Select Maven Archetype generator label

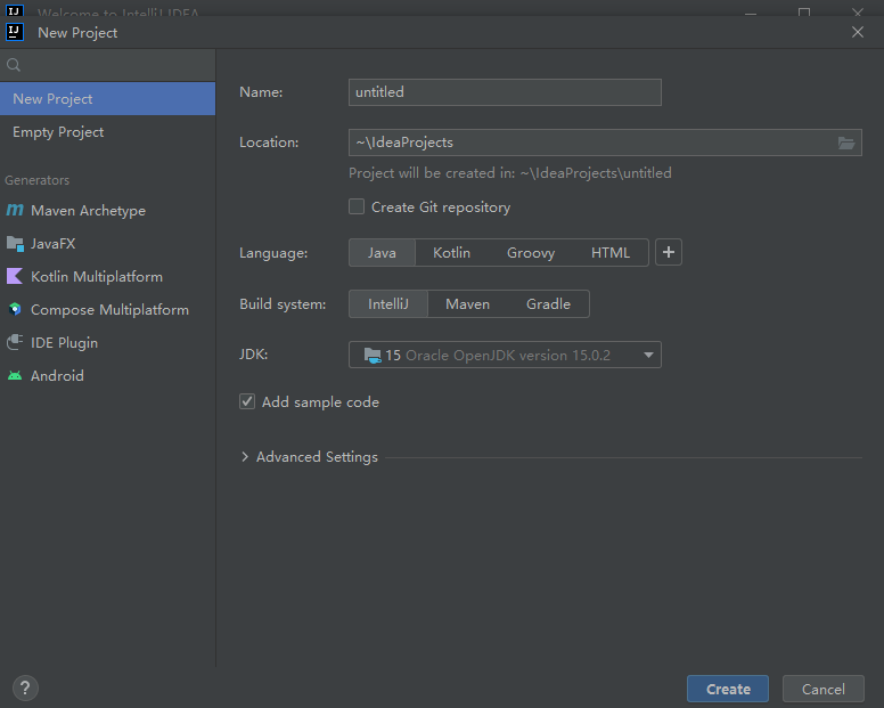coord(88,211)
